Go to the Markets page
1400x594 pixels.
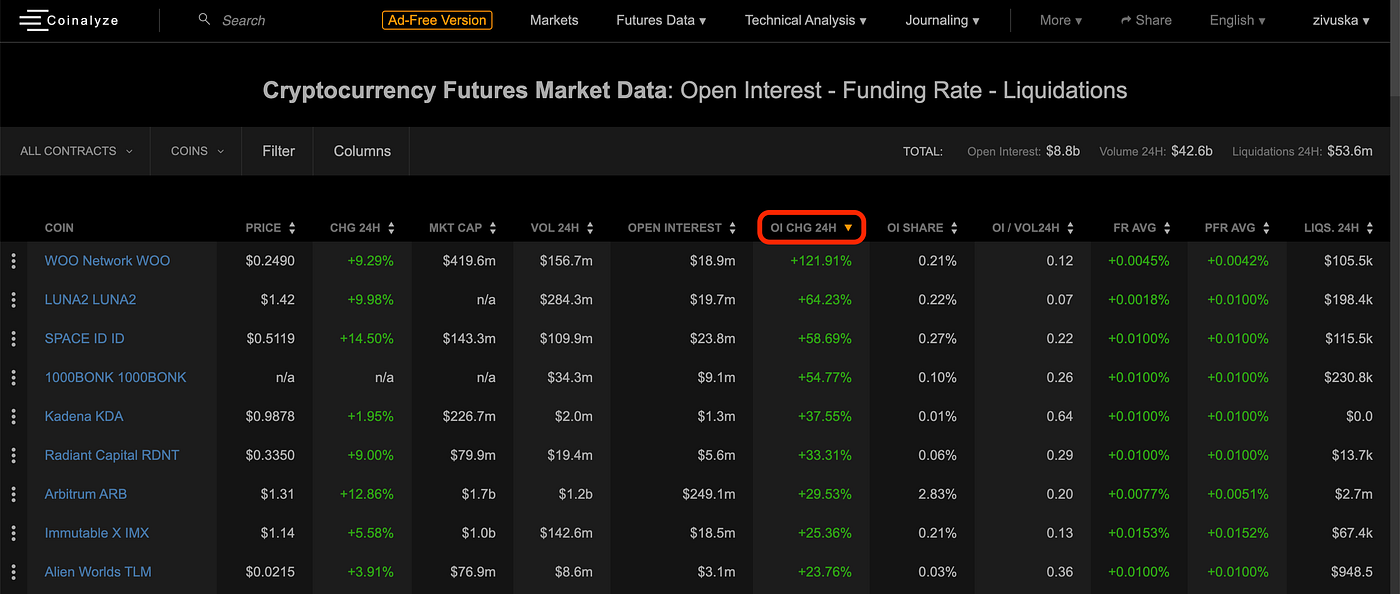point(554,20)
